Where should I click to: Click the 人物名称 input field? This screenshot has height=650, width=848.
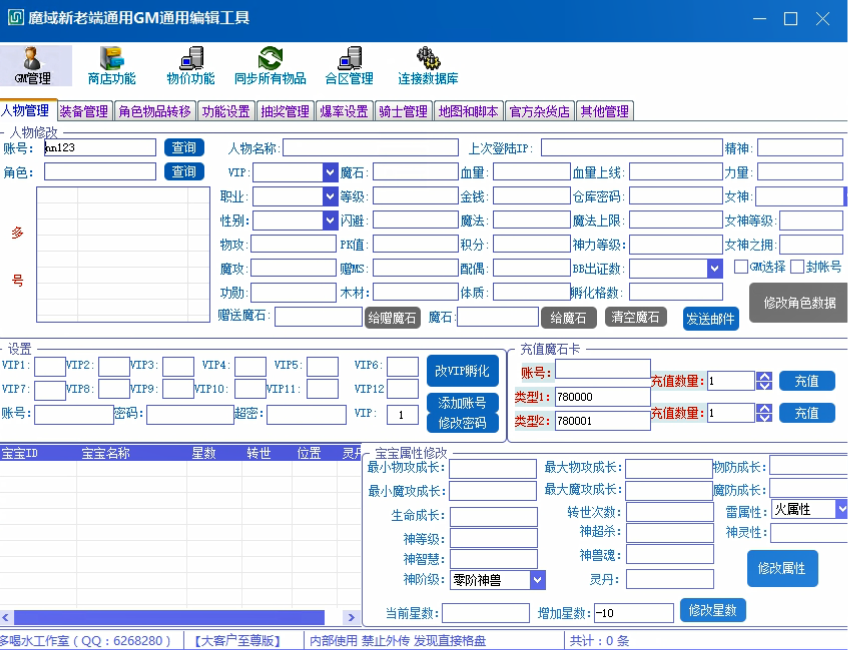(370, 148)
